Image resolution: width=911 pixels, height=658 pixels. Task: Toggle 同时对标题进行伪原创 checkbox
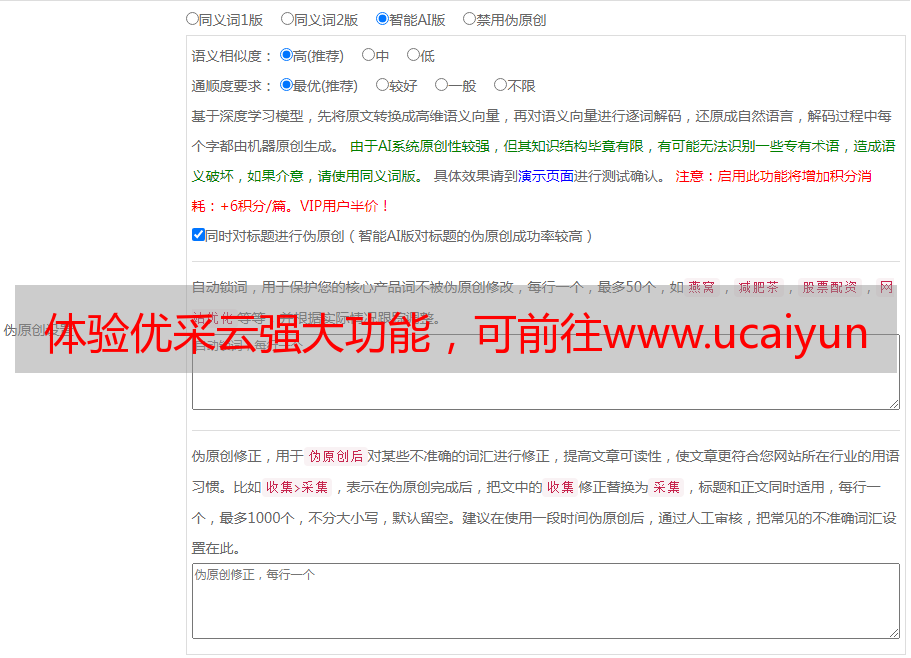pos(198,235)
